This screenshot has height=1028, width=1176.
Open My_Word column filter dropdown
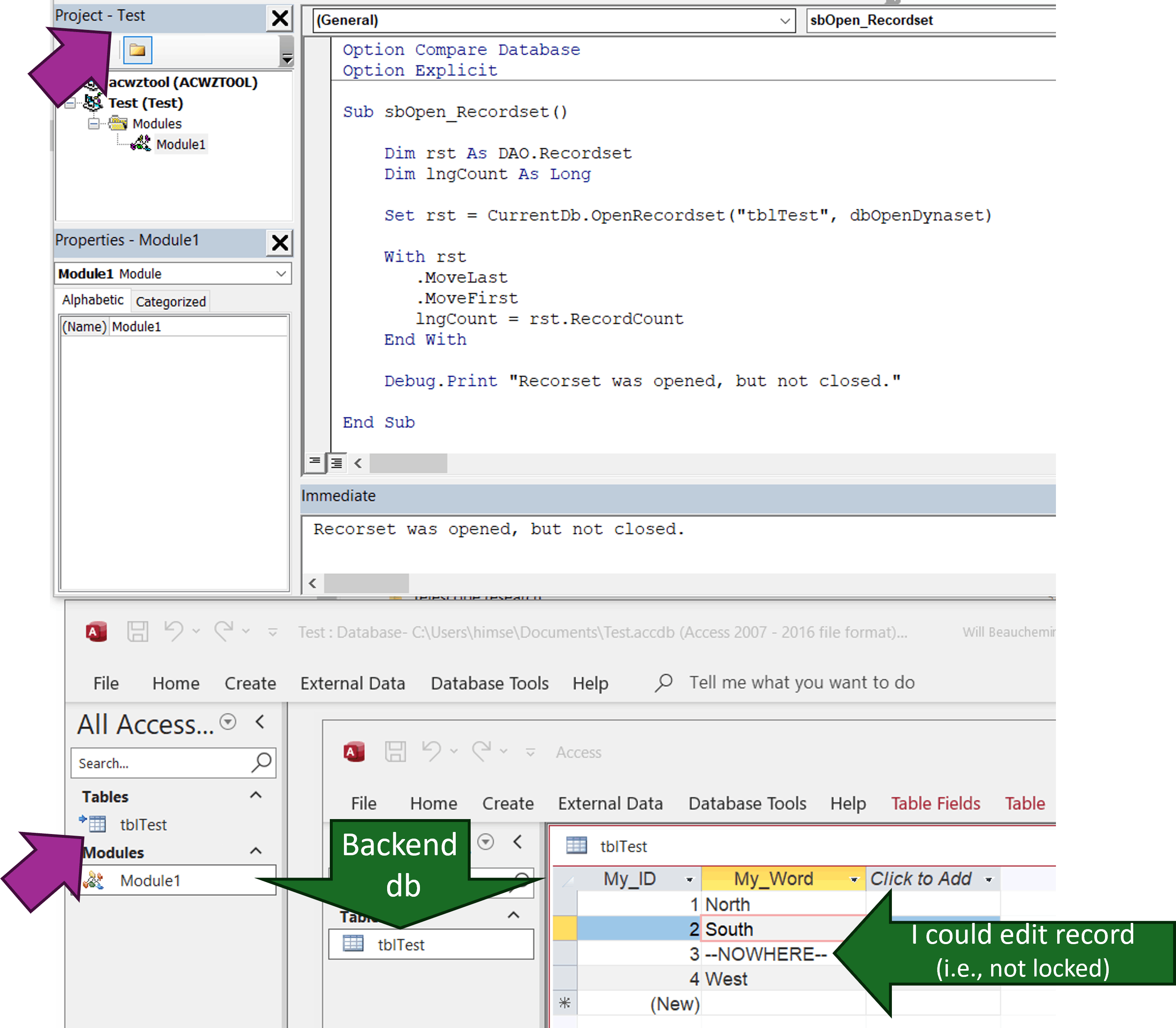point(854,879)
